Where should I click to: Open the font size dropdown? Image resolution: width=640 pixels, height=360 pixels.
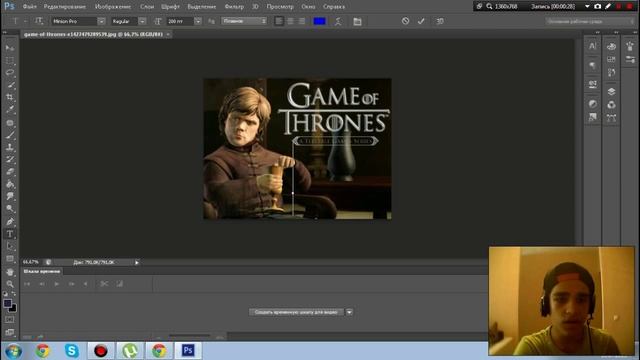[x=198, y=21]
